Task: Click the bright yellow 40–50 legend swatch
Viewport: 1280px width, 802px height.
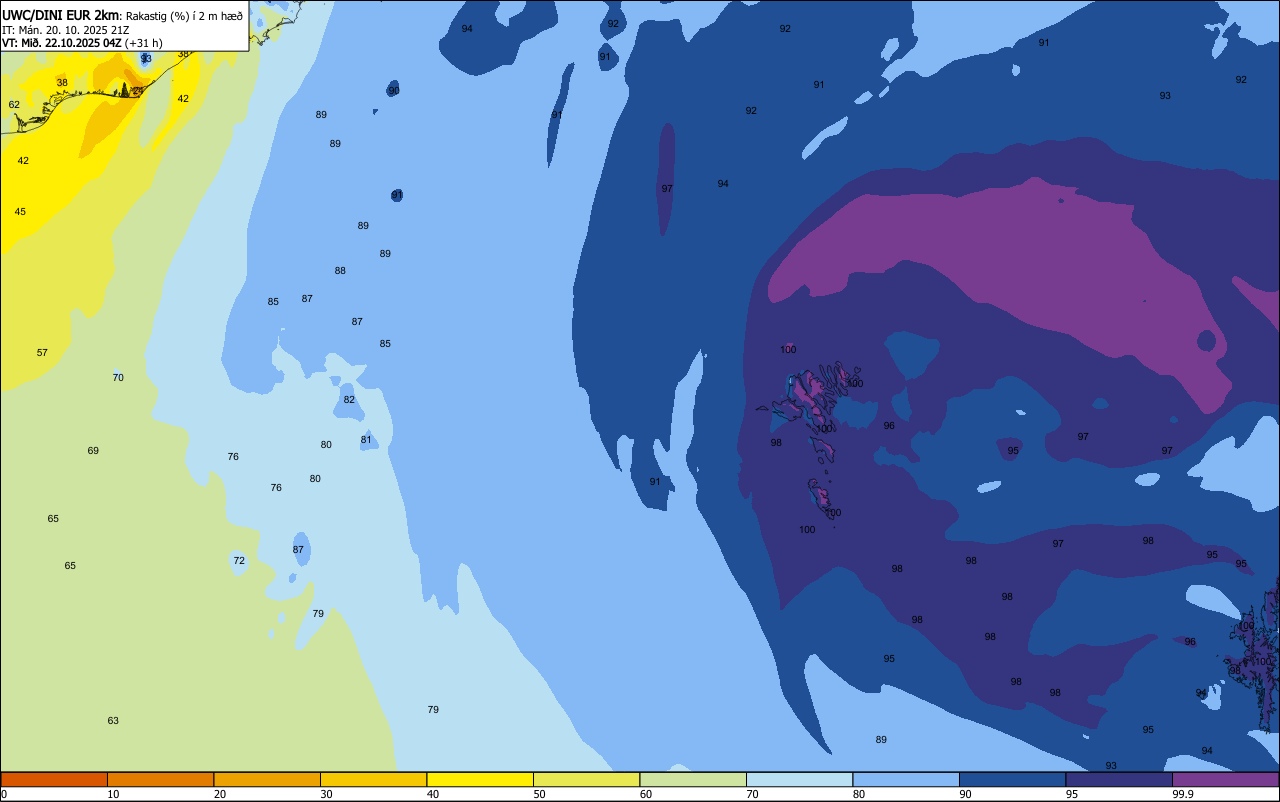Action: click(x=480, y=779)
